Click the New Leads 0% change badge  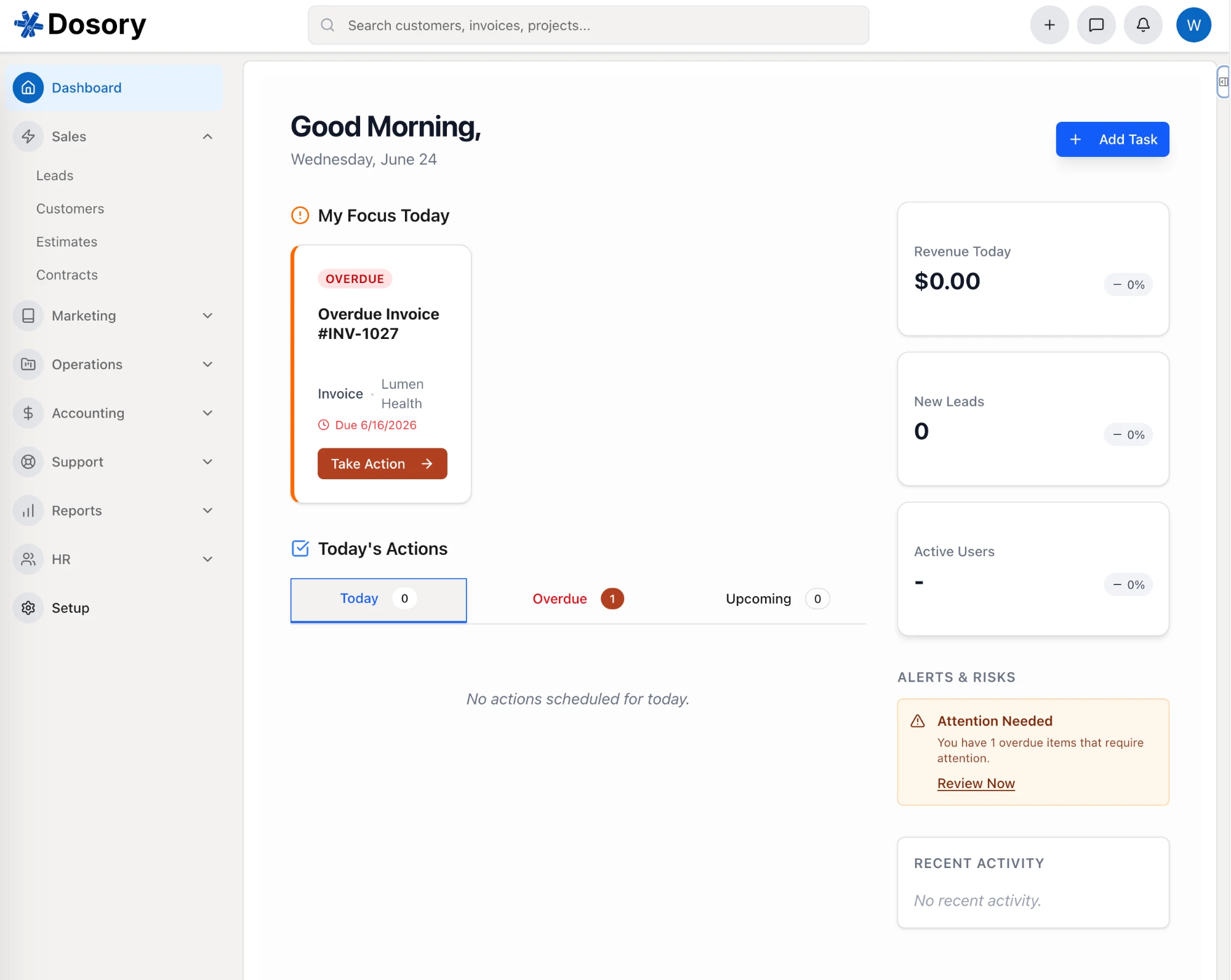(x=1128, y=435)
